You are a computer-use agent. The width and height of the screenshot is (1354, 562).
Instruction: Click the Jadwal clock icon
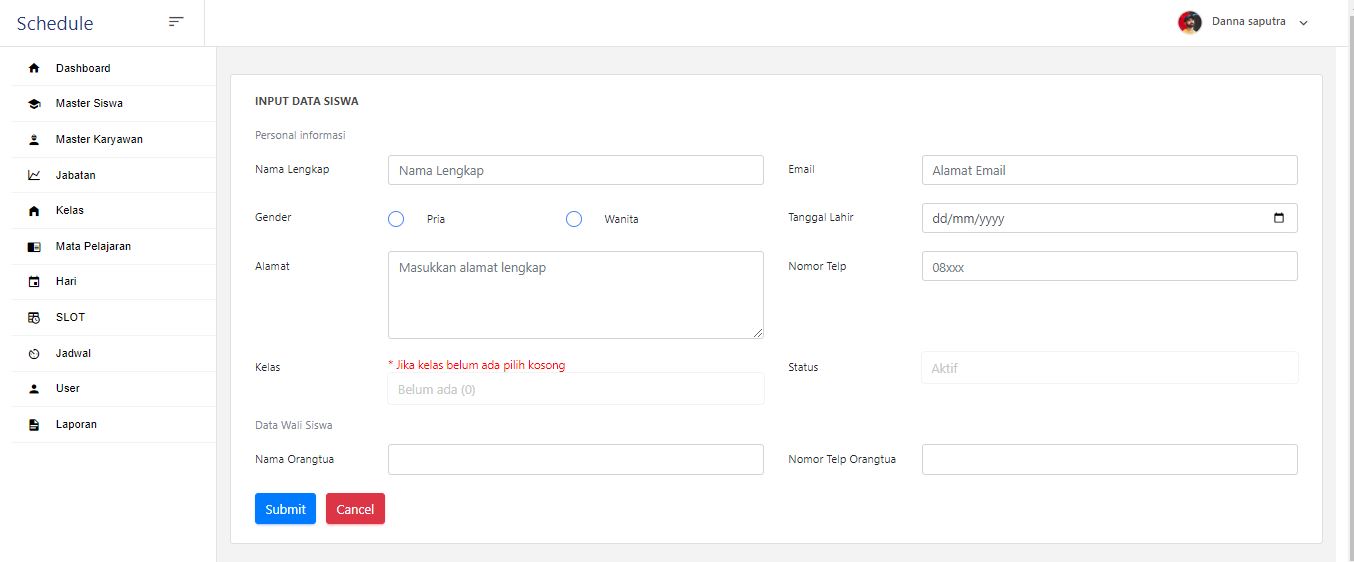(x=34, y=354)
